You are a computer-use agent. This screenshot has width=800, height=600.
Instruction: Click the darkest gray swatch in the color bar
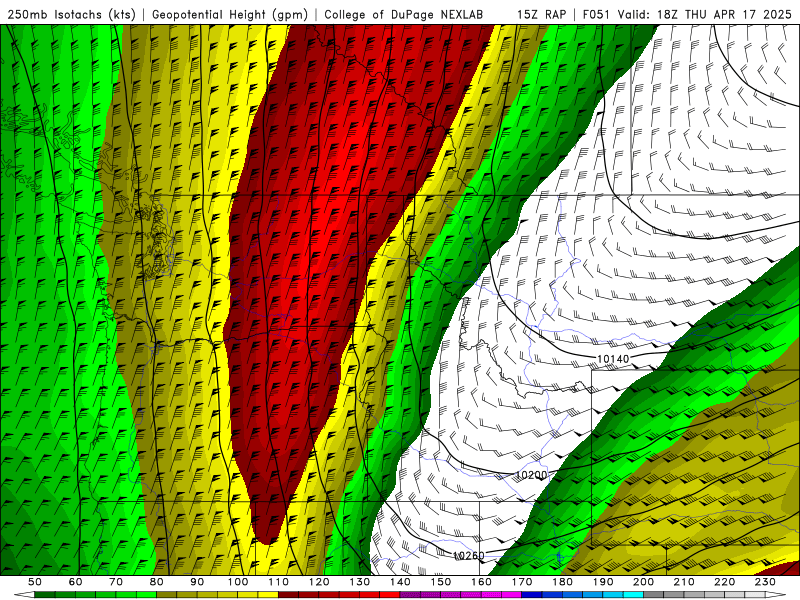(x=654, y=594)
